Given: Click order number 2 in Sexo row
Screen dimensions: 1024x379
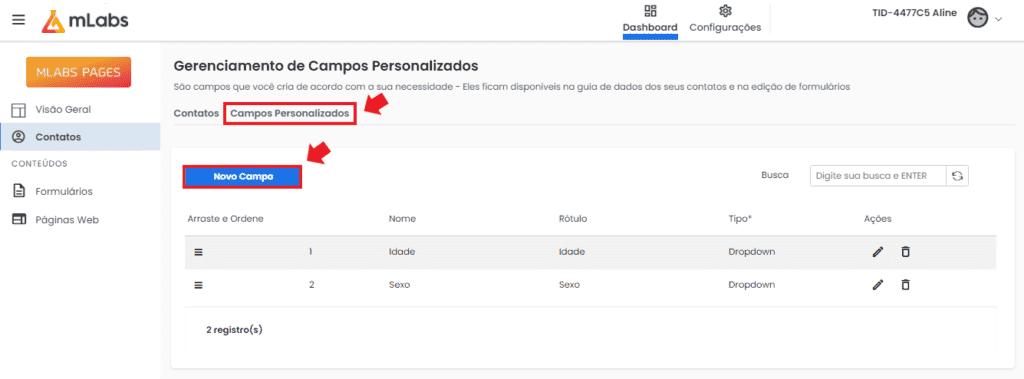Looking at the screenshot, I should tap(312, 285).
